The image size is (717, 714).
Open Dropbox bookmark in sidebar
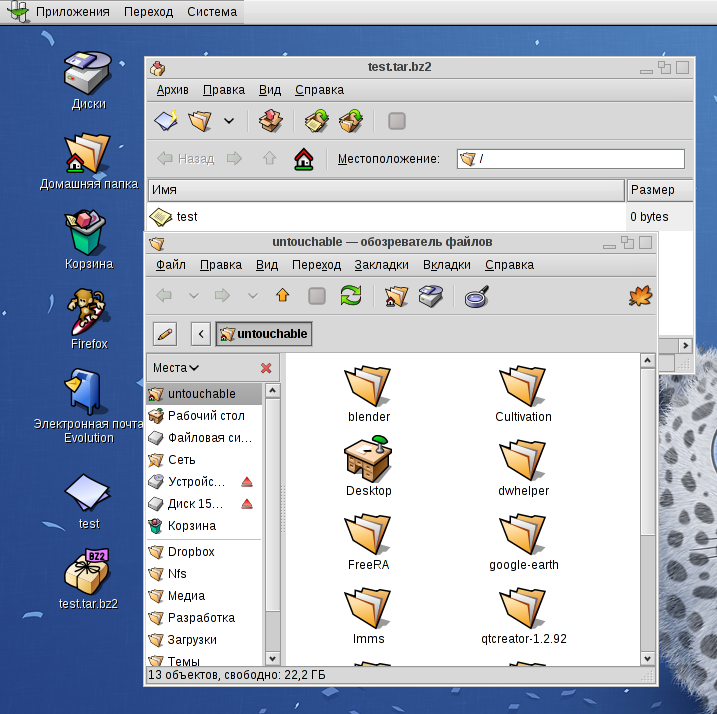point(204,552)
